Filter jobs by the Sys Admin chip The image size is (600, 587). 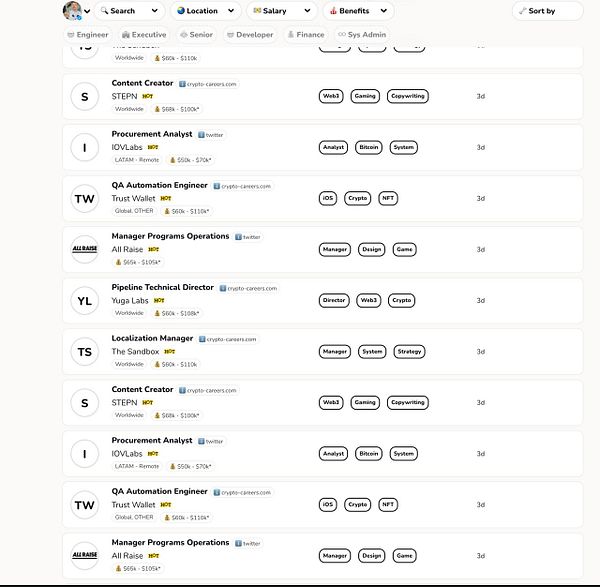(362, 34)
